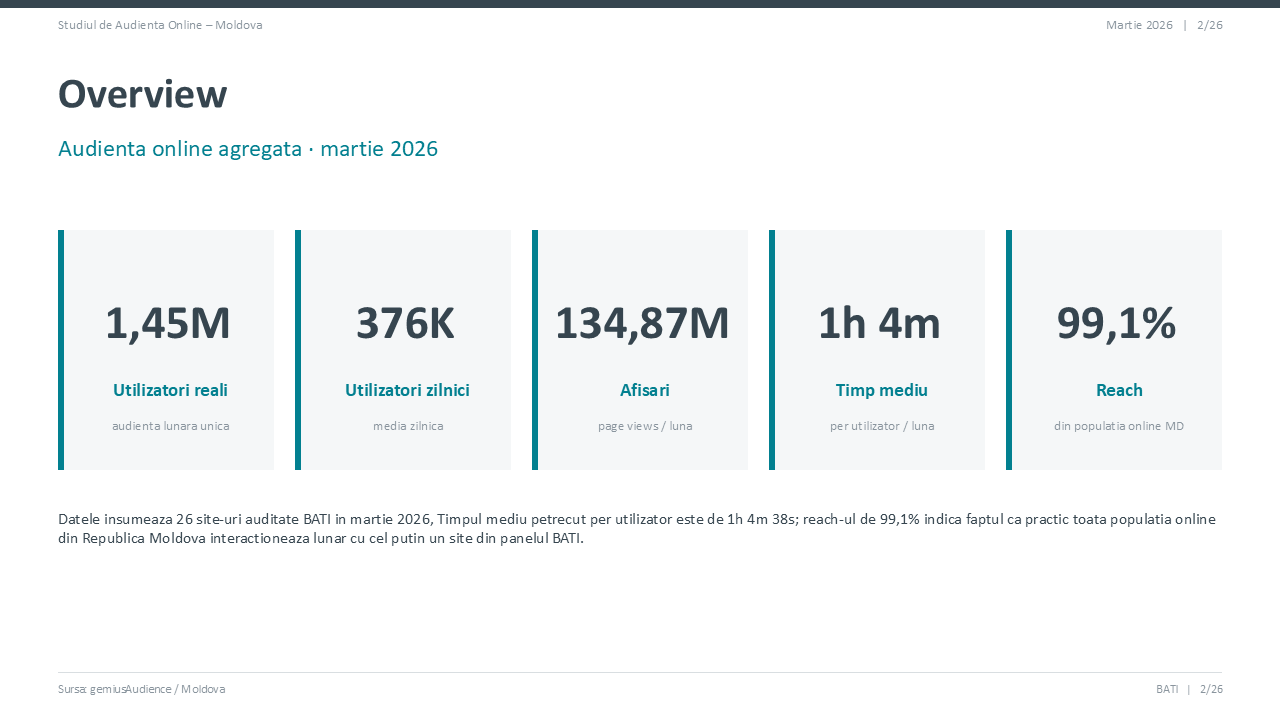
Task: Click the 376K figure
Action: [x=405, y=323]
